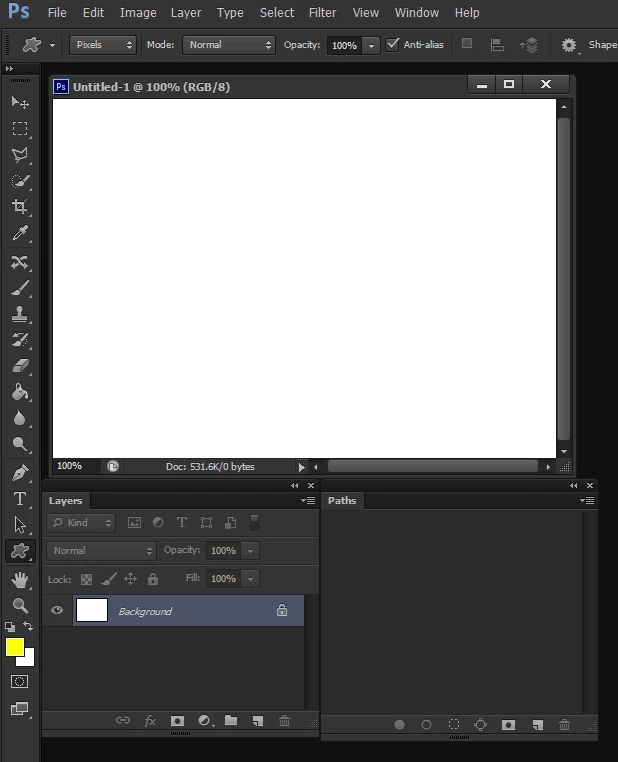Open the options bar Opacity slider arrow
The image size is (618, 762).
tap(371, 46)
